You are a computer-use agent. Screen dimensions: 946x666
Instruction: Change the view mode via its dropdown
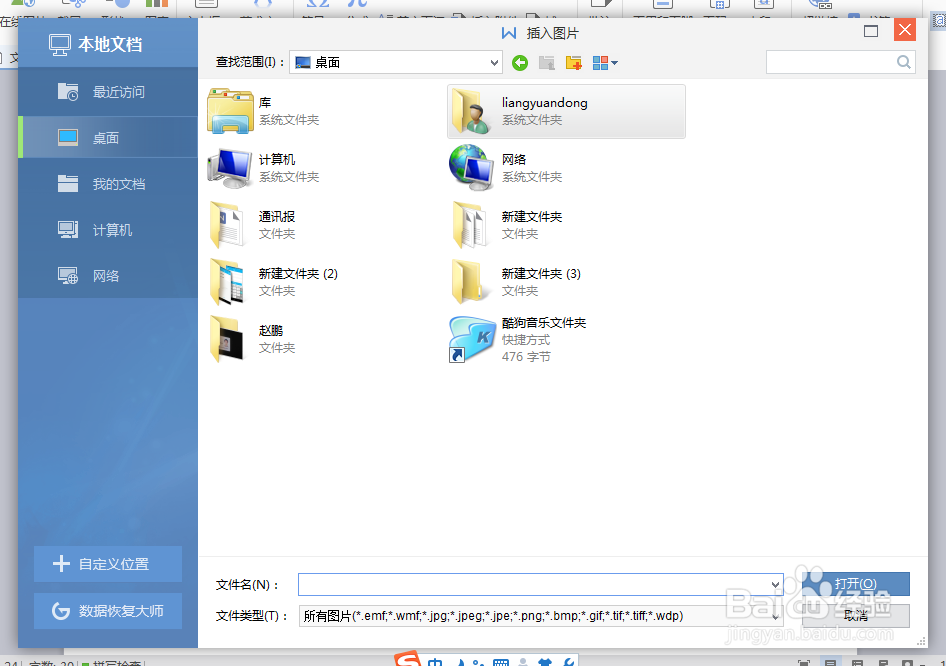[601, 62]
